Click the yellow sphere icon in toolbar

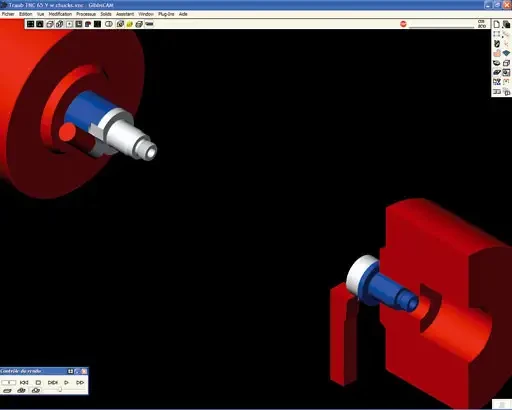[x=129, y=24]
